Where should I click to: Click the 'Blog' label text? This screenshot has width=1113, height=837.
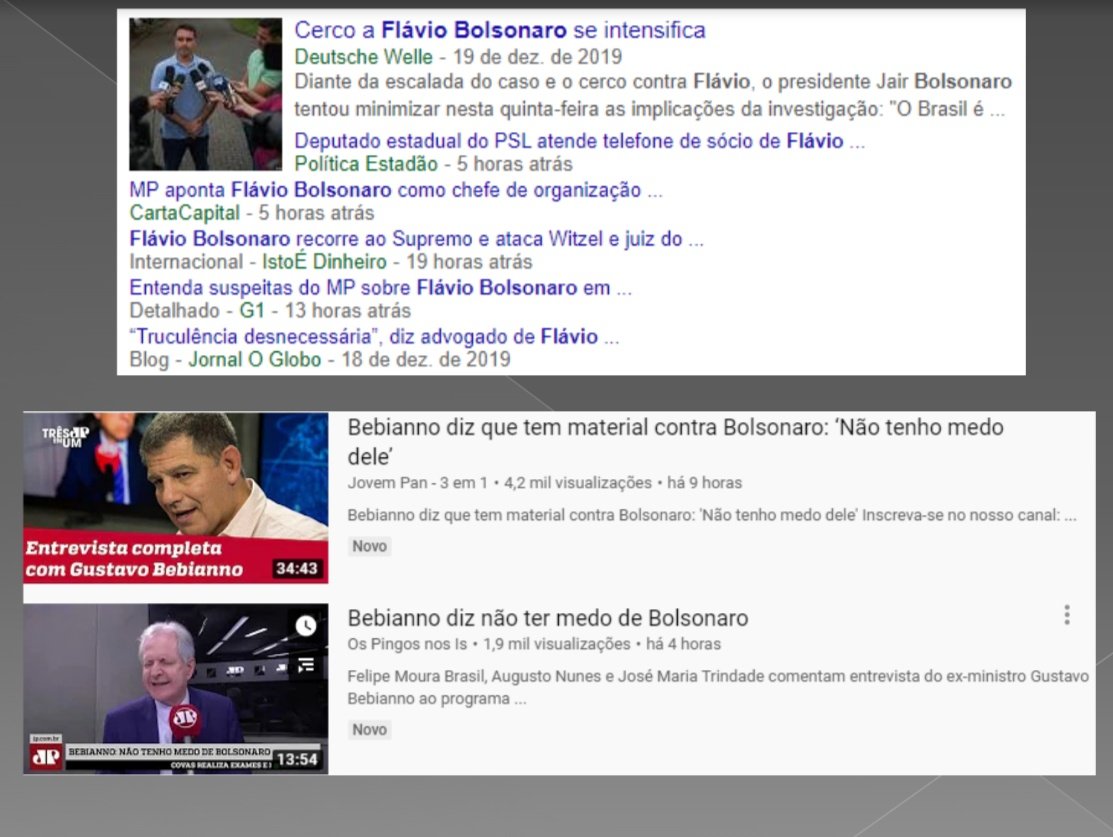tap(149, 360)
